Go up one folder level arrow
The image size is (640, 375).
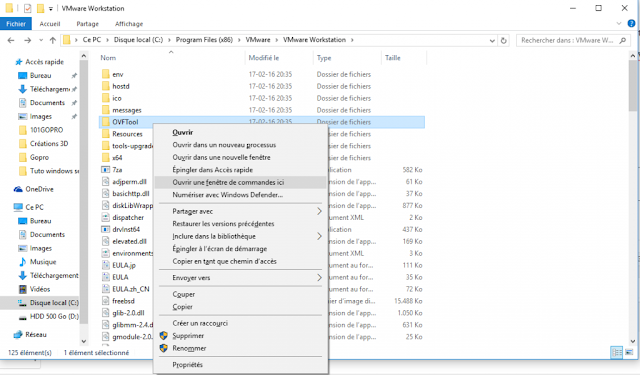[x=53, y=40]
